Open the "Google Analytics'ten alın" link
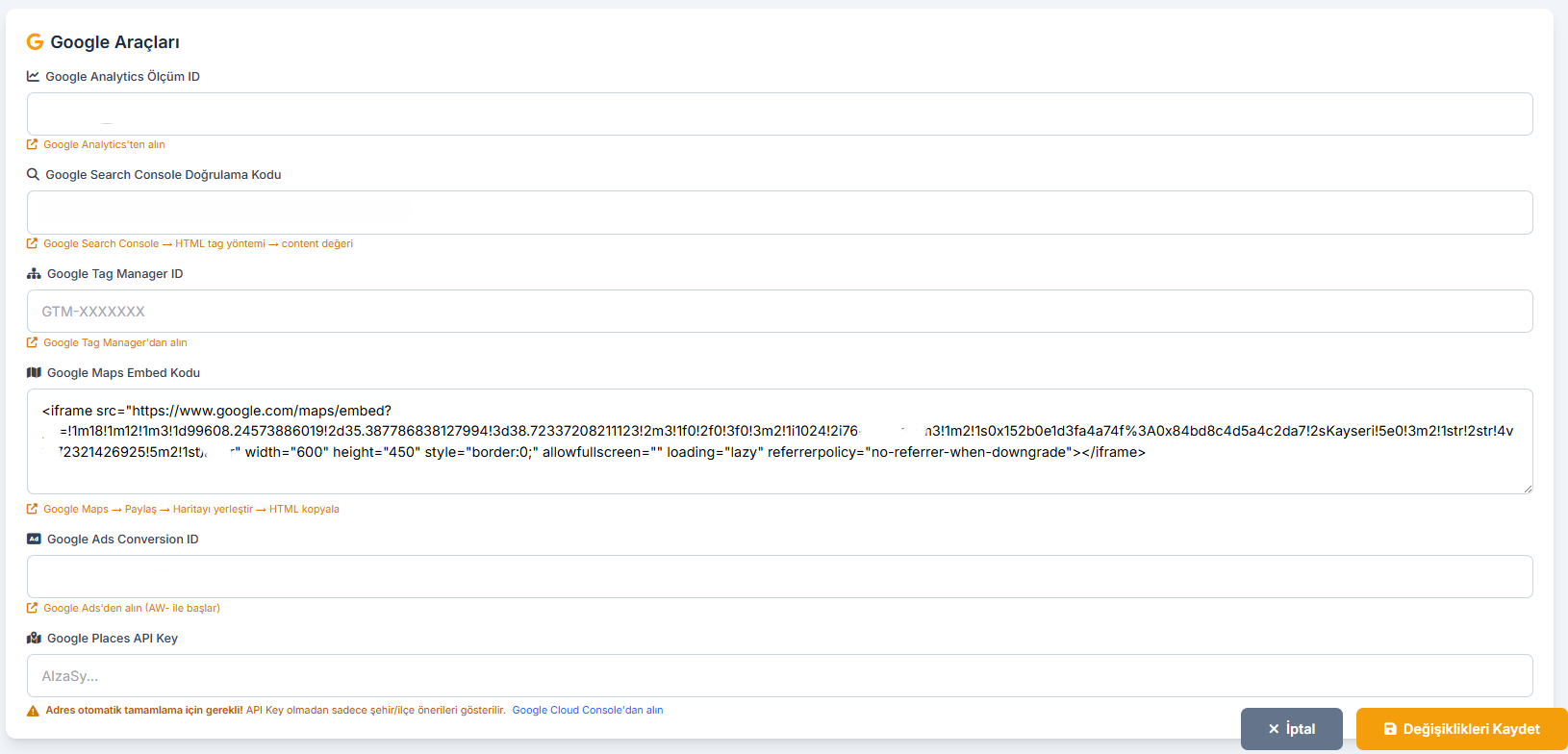This screenshot has height=754, width=1568. [104, 144]
